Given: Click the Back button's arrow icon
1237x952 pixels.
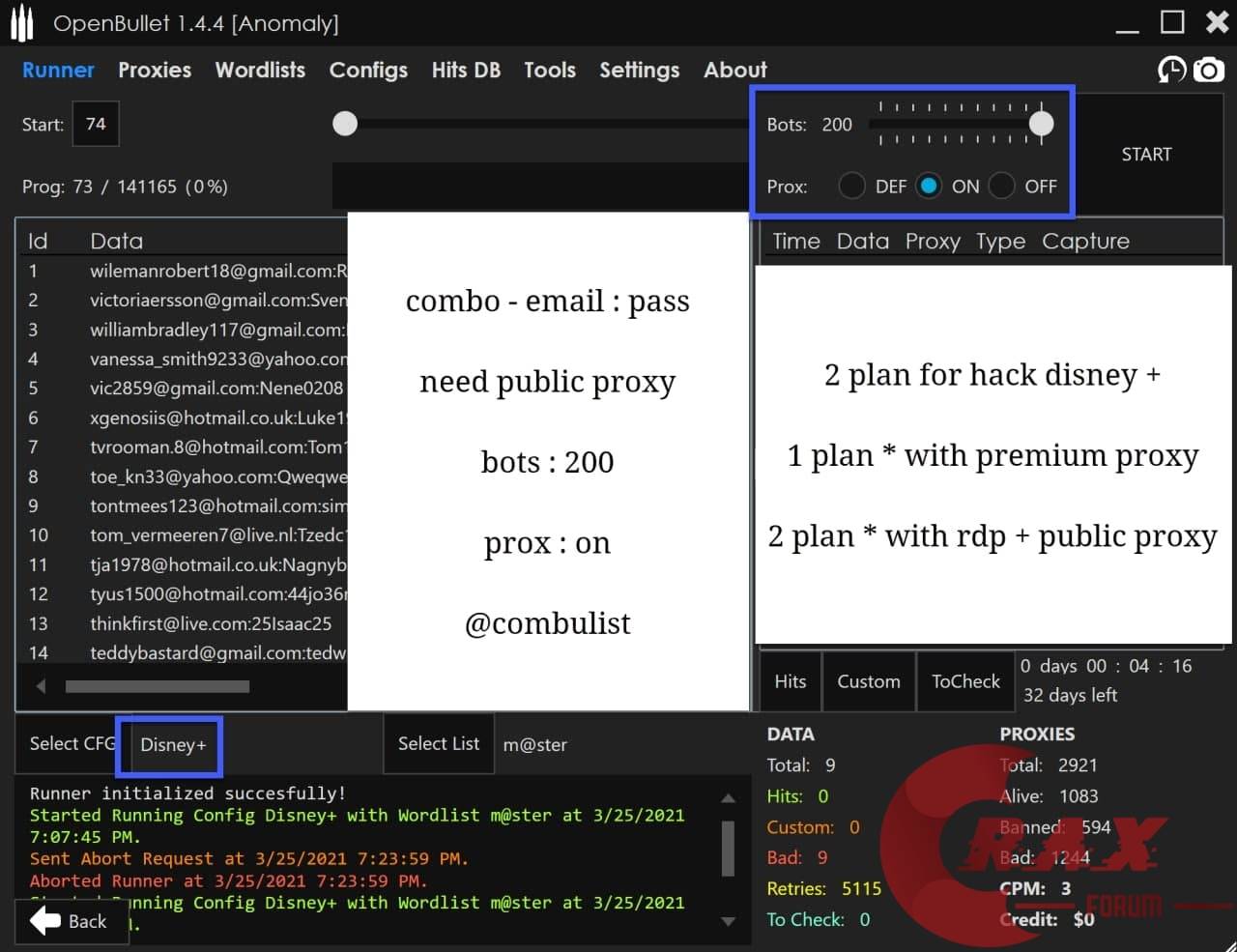Looking at the screenshot, I should click(x=45, y=921).
